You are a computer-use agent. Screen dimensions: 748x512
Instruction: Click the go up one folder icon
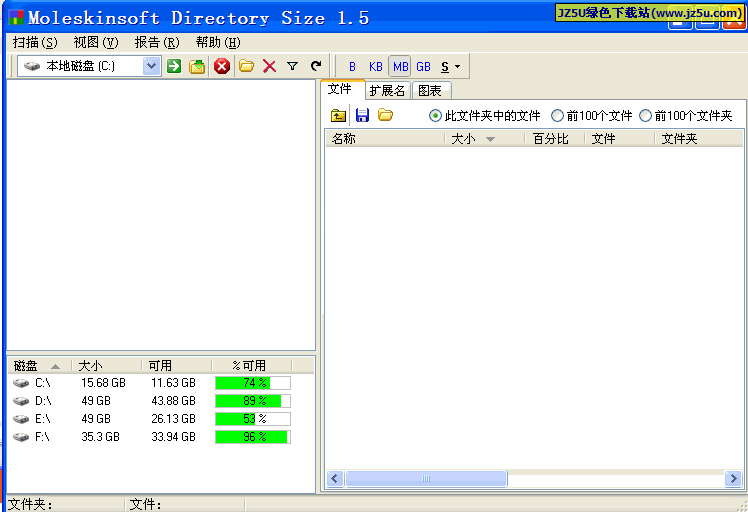coord(338,115)
